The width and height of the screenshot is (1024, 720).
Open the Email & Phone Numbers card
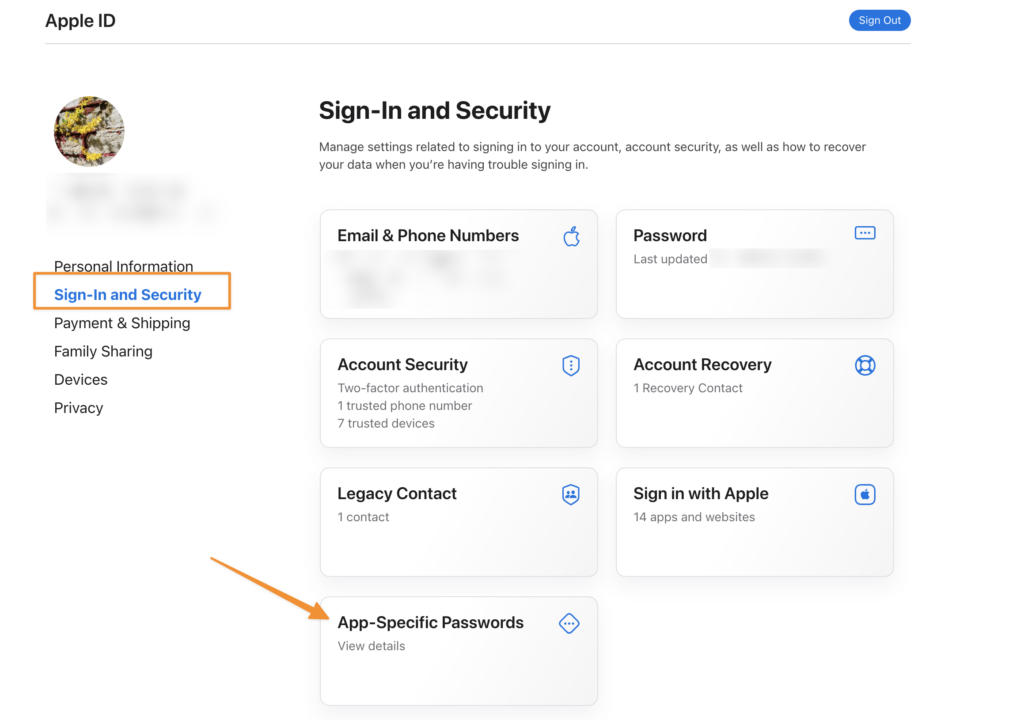(x=428, y=236)
